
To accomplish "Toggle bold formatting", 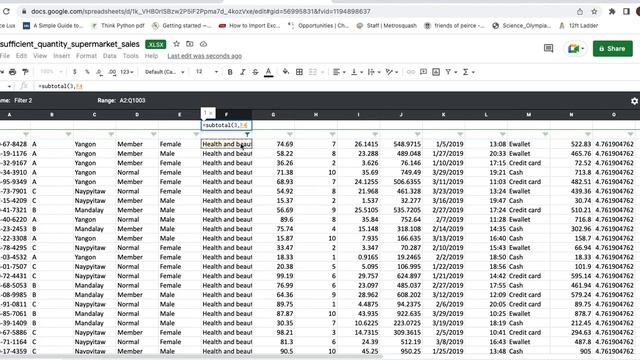I will click(x=230, y=72).
